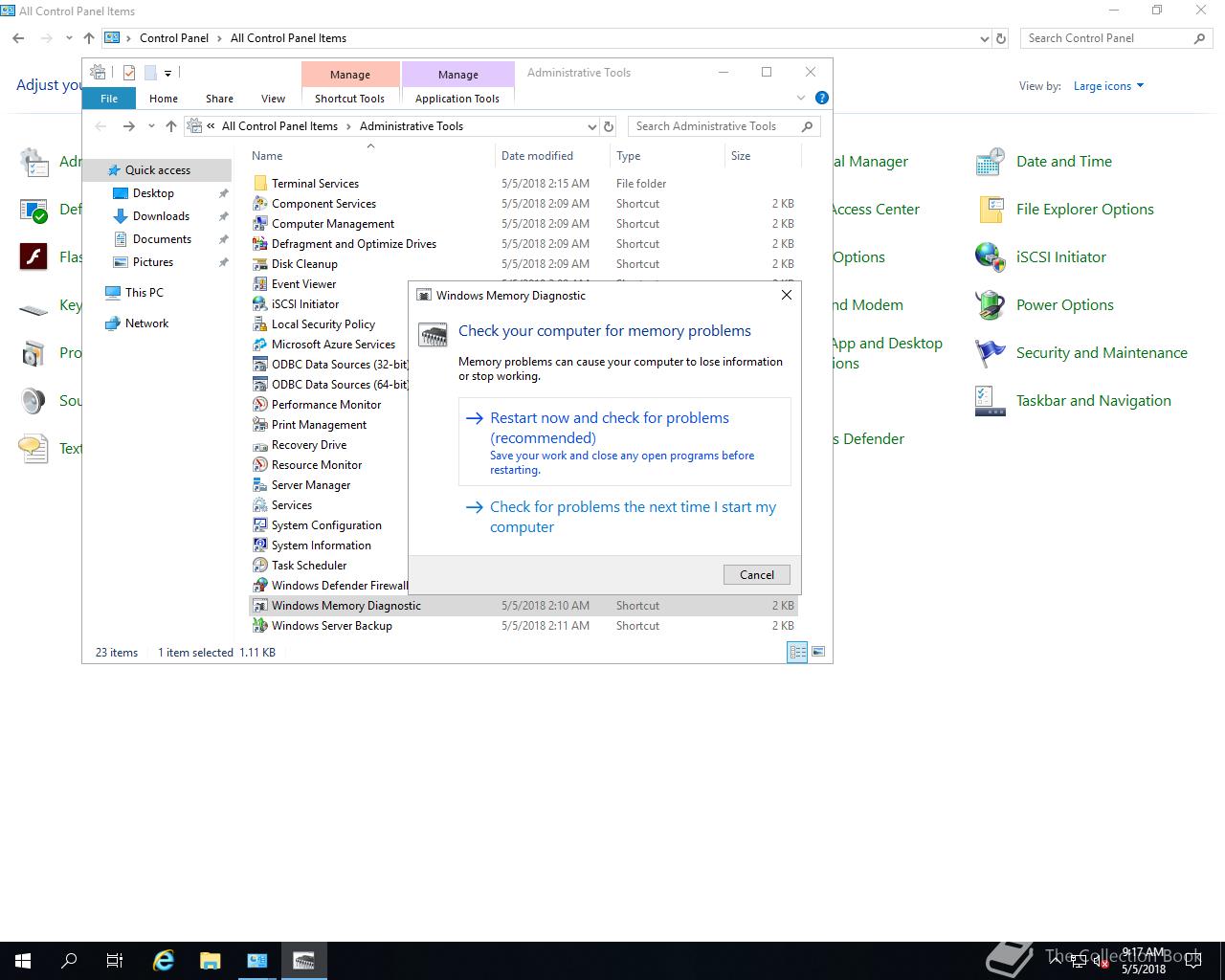Screen dimensions: 1225x980
Task: Select the Task Scheduler icon
Action: pos(259,566)
